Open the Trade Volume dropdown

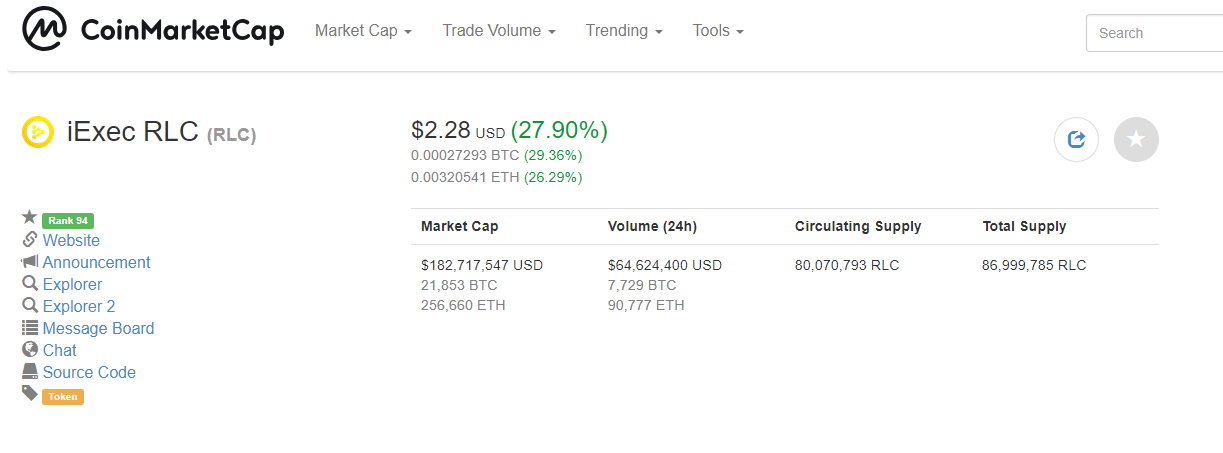(x=499, y=31)
